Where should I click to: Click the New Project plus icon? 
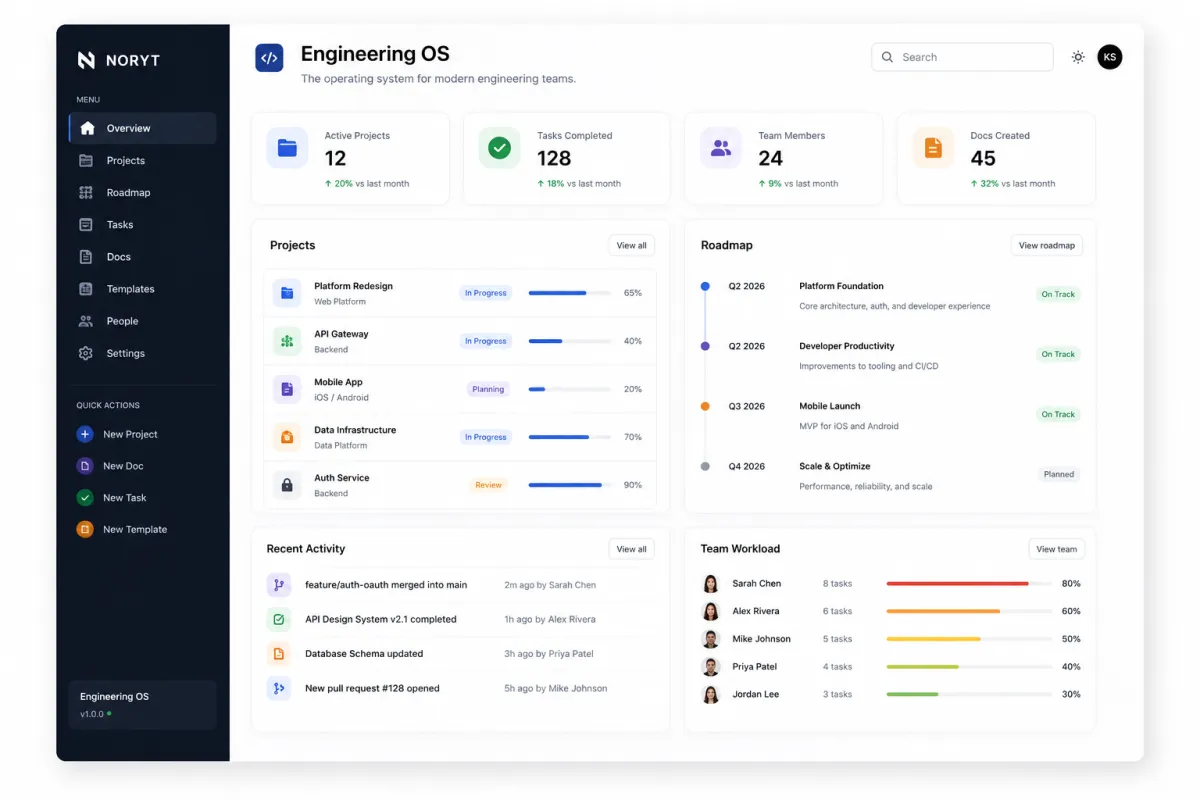point(85,434)
